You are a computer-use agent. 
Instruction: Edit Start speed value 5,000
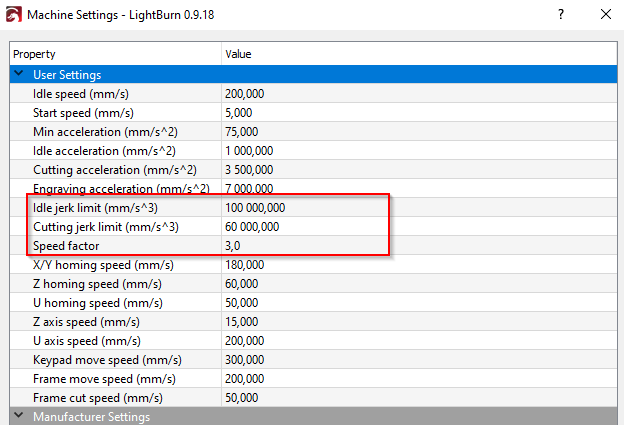tap(238, 113)
